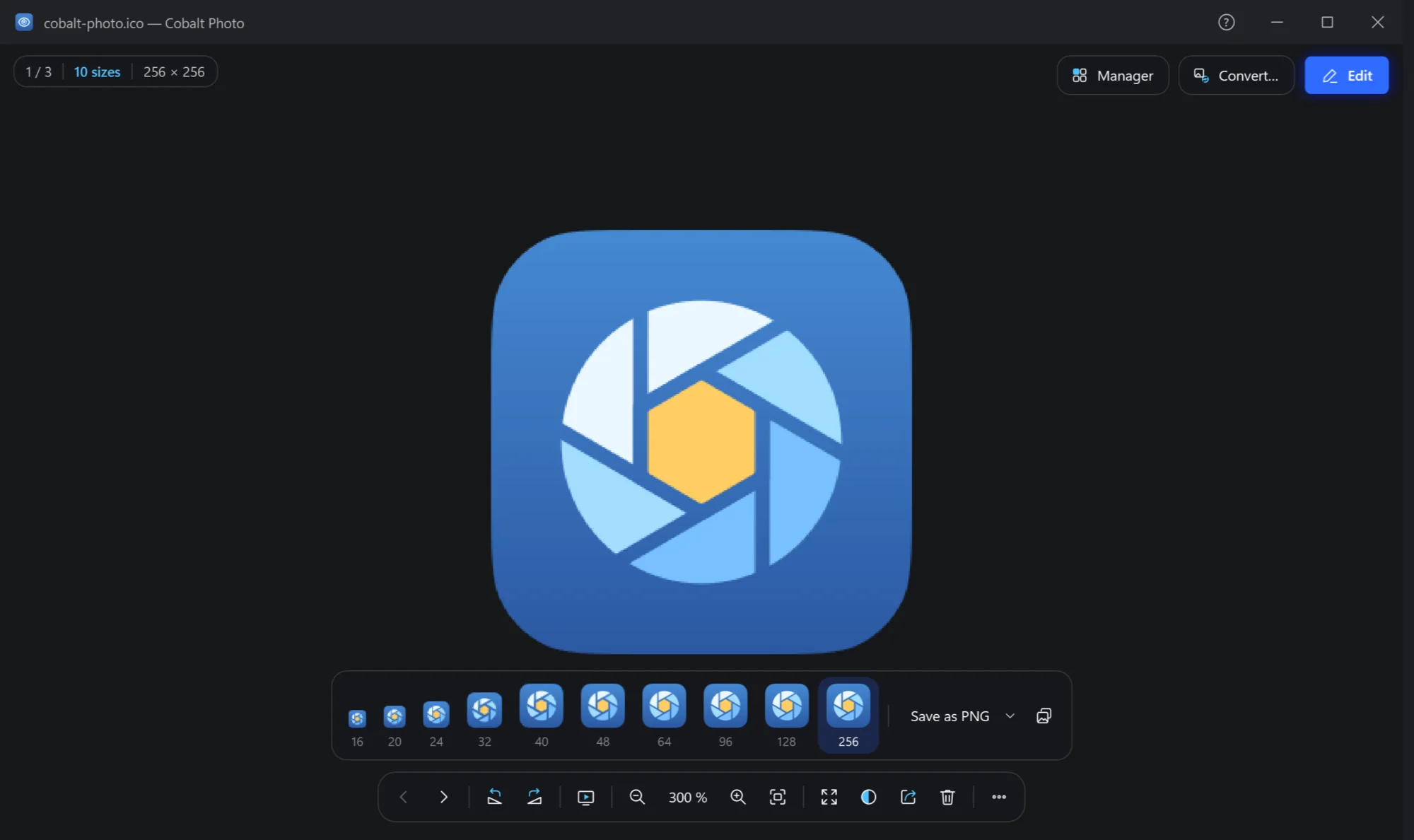This screenshot has height=840, width=1414.
Task: Rotate the image clockwise
Action: tap(534, 797)
